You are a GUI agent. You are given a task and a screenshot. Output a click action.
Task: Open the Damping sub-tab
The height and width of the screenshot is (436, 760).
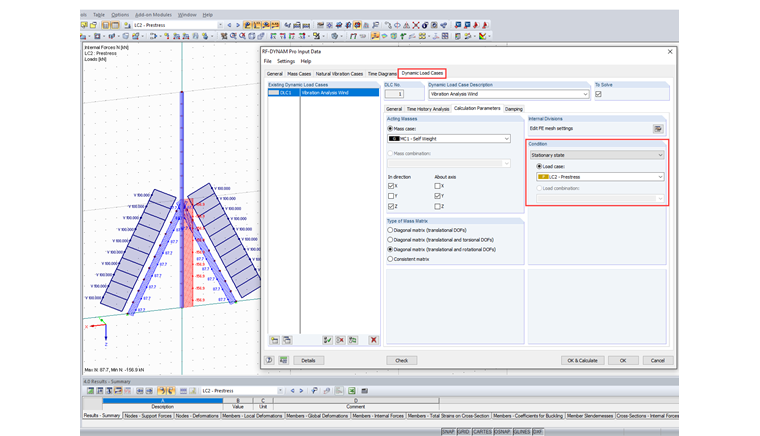click(513, 108)
